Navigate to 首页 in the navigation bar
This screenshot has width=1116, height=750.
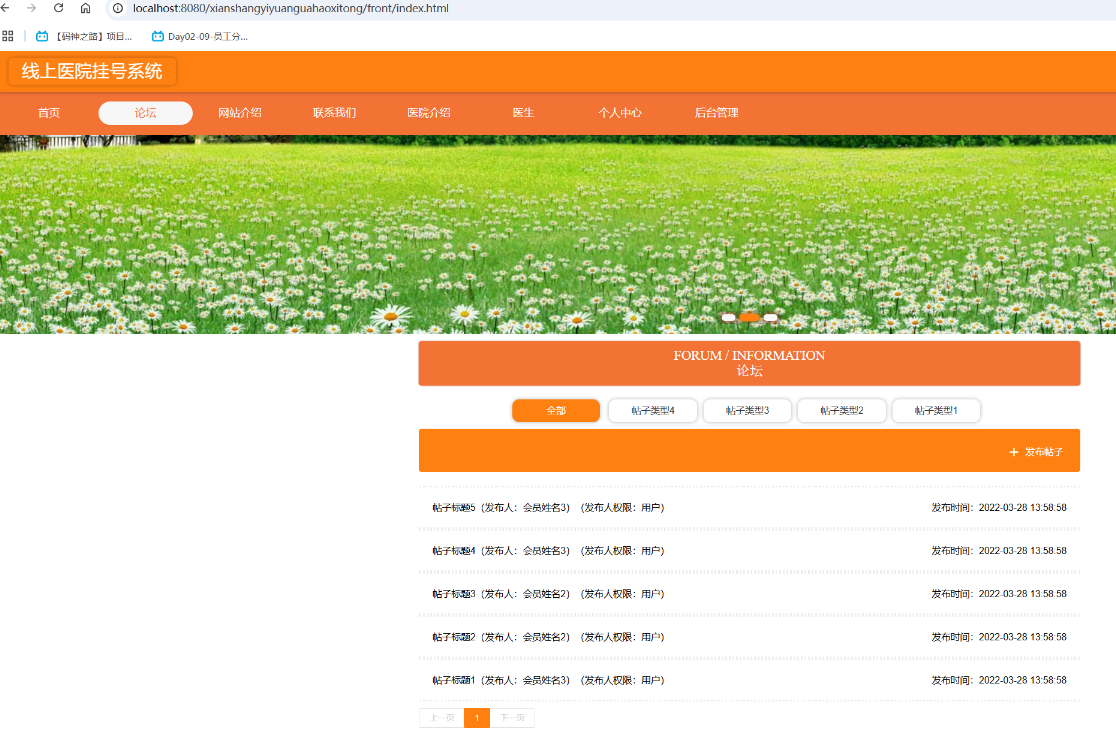[x=48, y=112]
